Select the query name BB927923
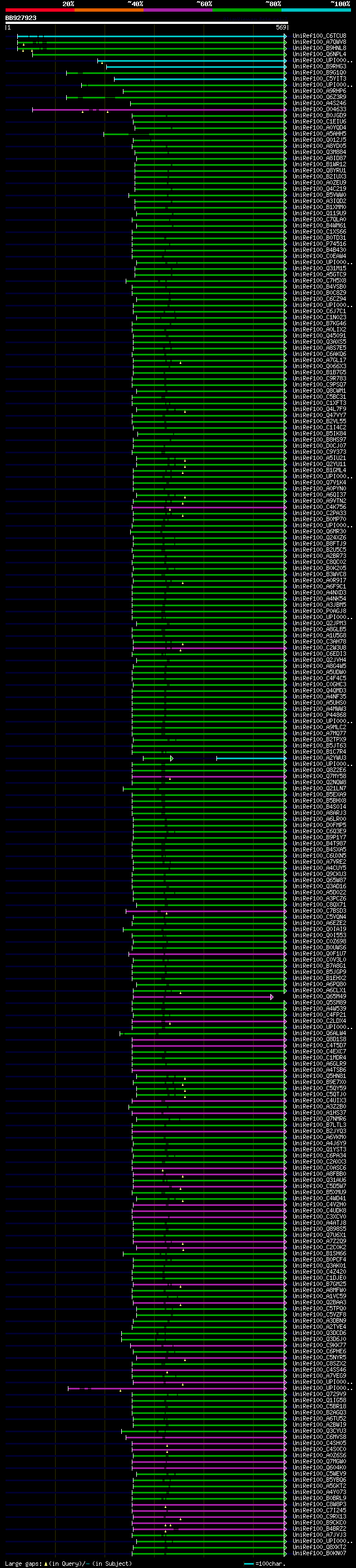The height and width of the screenshot is (1568, 356). tap(21, 18)
